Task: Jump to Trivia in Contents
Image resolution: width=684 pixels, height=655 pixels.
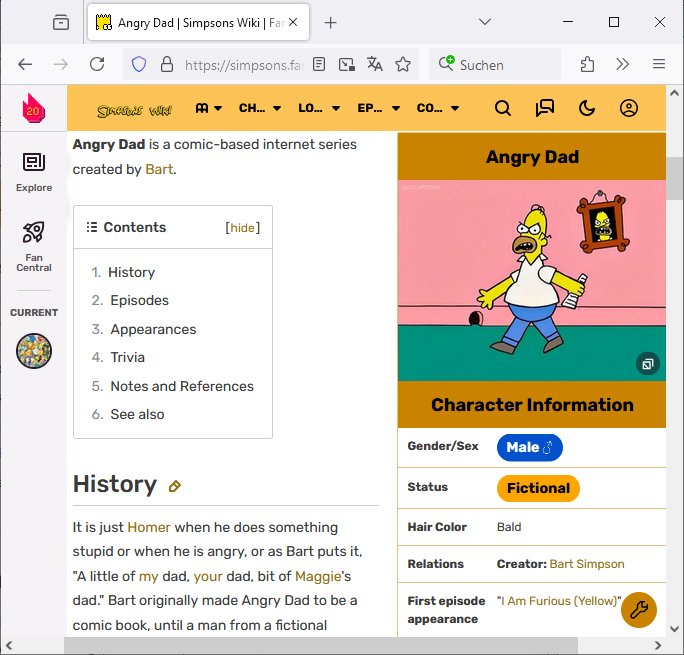Action: (127, 357)
